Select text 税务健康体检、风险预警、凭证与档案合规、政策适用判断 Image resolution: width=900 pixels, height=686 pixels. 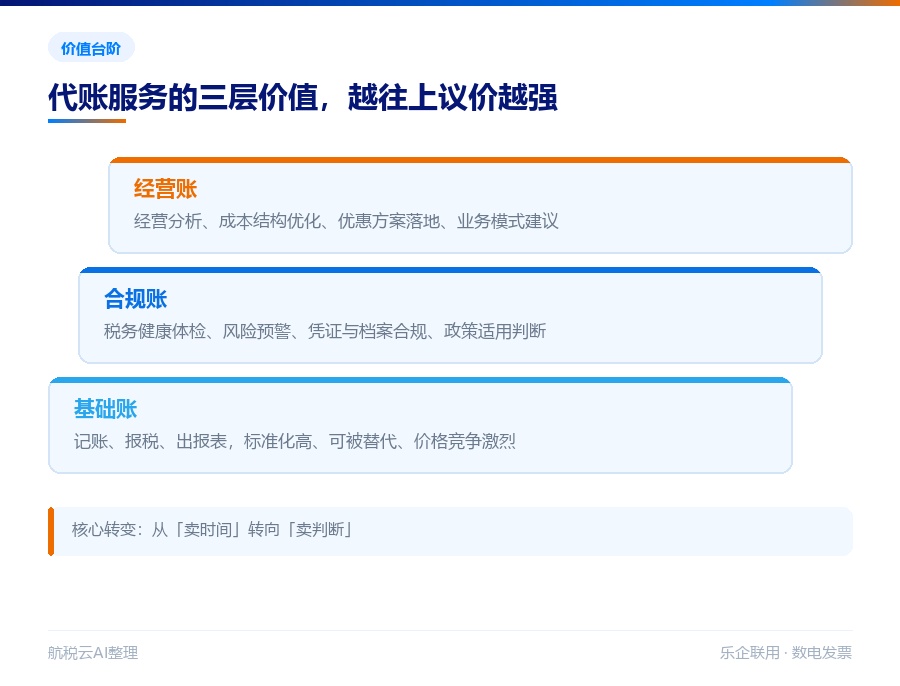[325, 331]
